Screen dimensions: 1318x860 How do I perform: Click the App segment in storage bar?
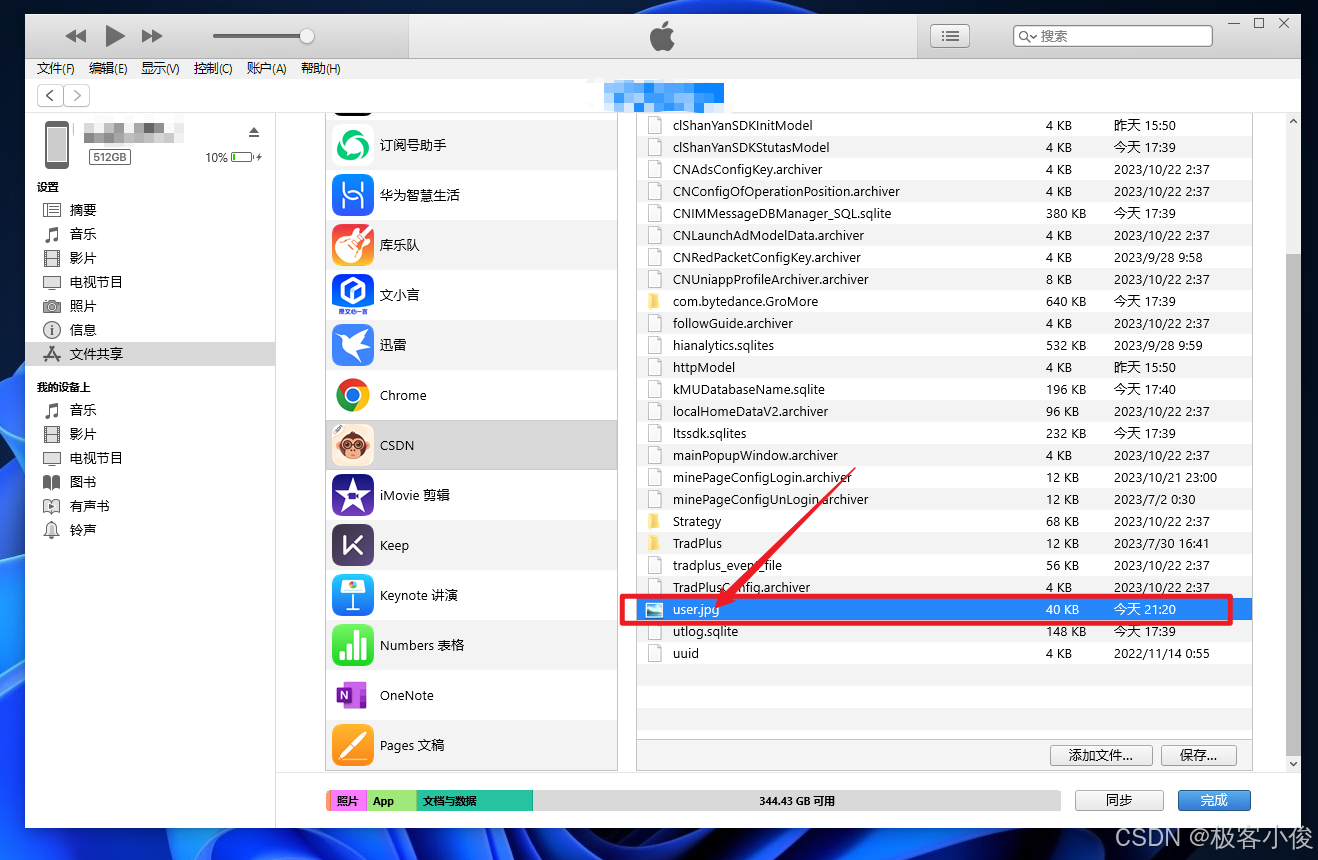pyautogui.click(x=391, y=801)
